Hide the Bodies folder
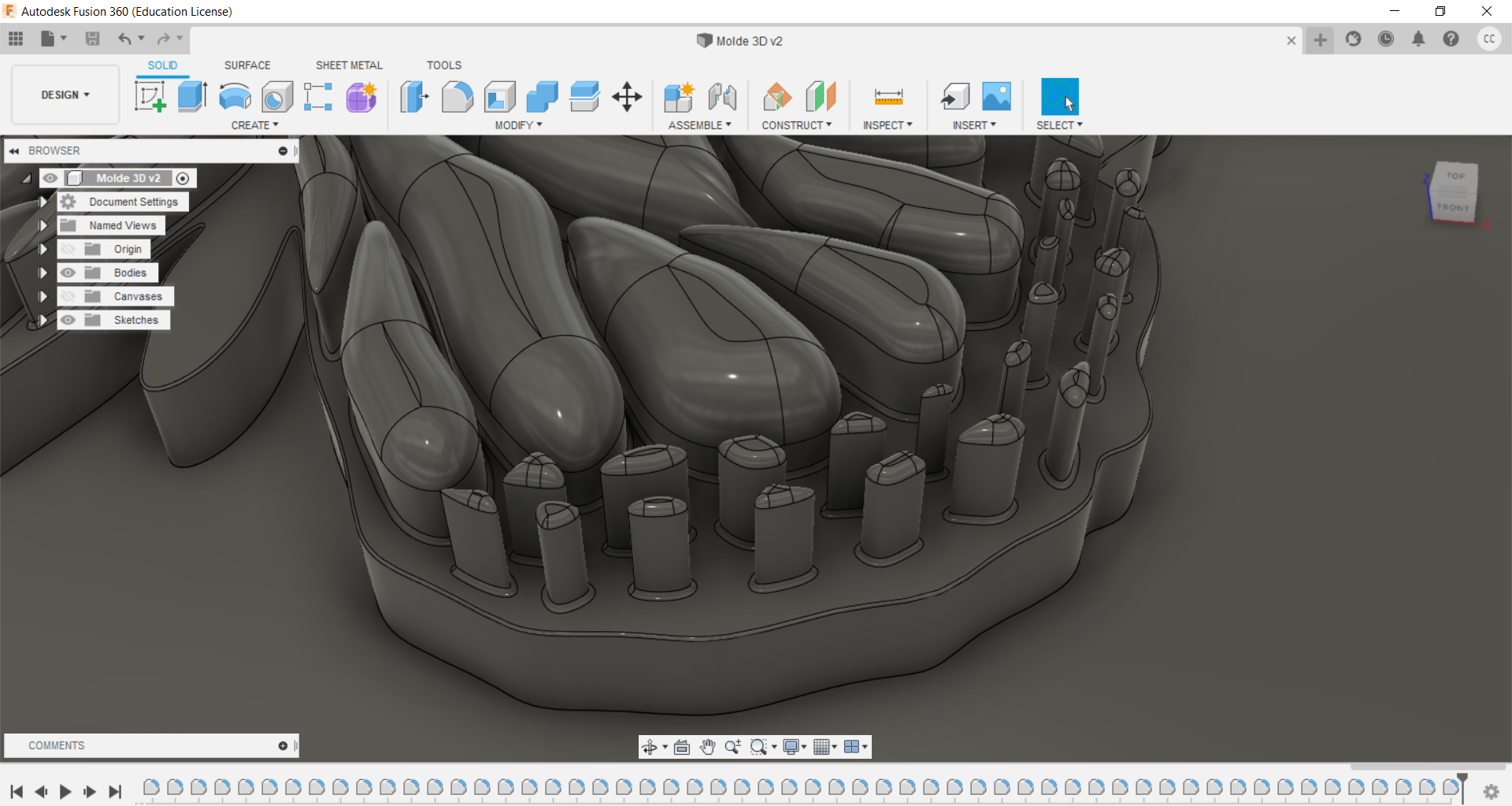 coord(69,272)
